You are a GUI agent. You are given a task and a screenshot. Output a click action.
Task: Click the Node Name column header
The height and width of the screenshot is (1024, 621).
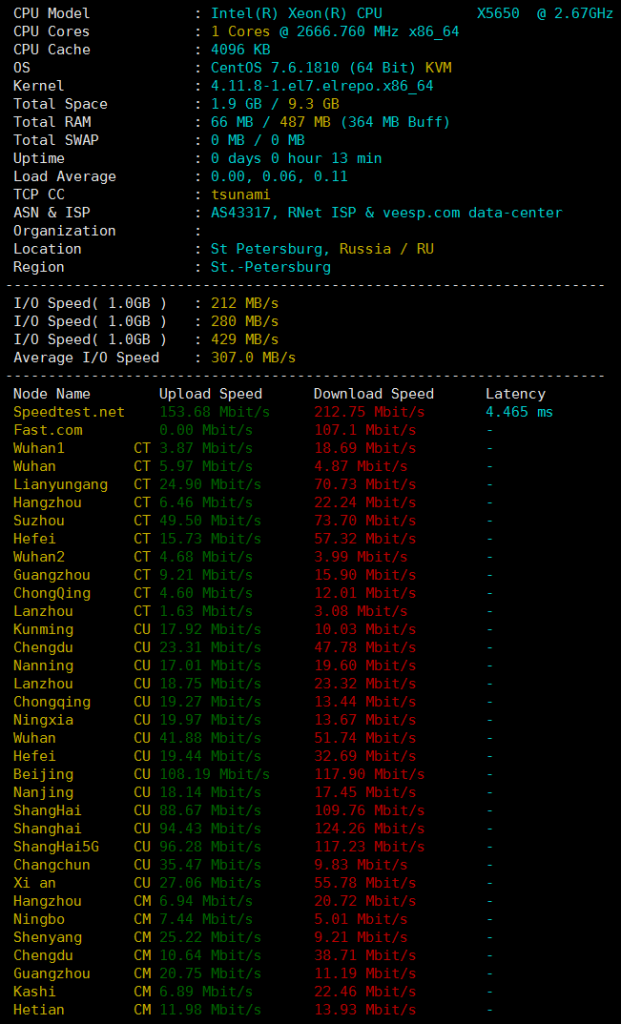(x=52, y=394)
